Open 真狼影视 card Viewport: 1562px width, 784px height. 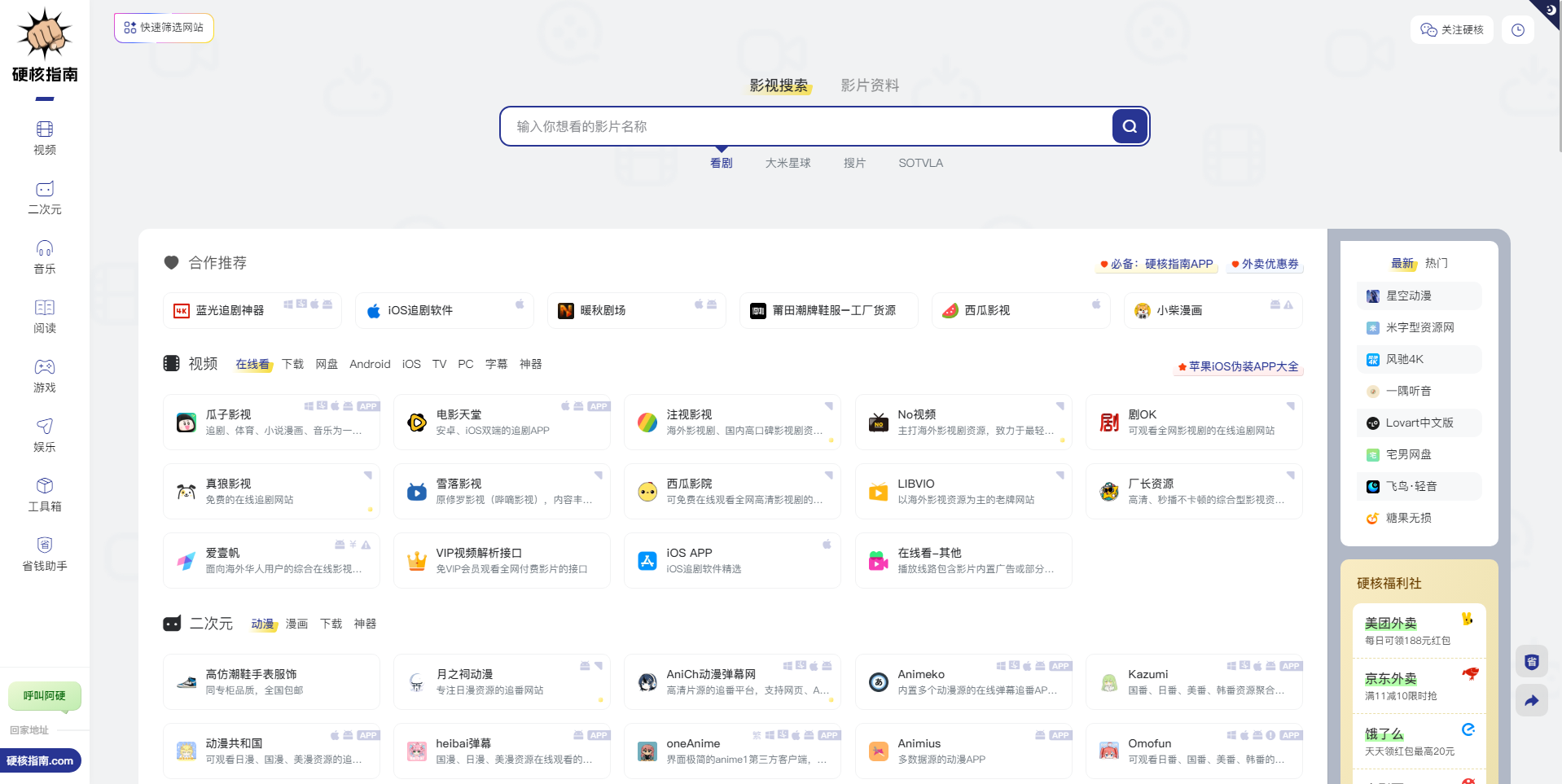(272, 491)
